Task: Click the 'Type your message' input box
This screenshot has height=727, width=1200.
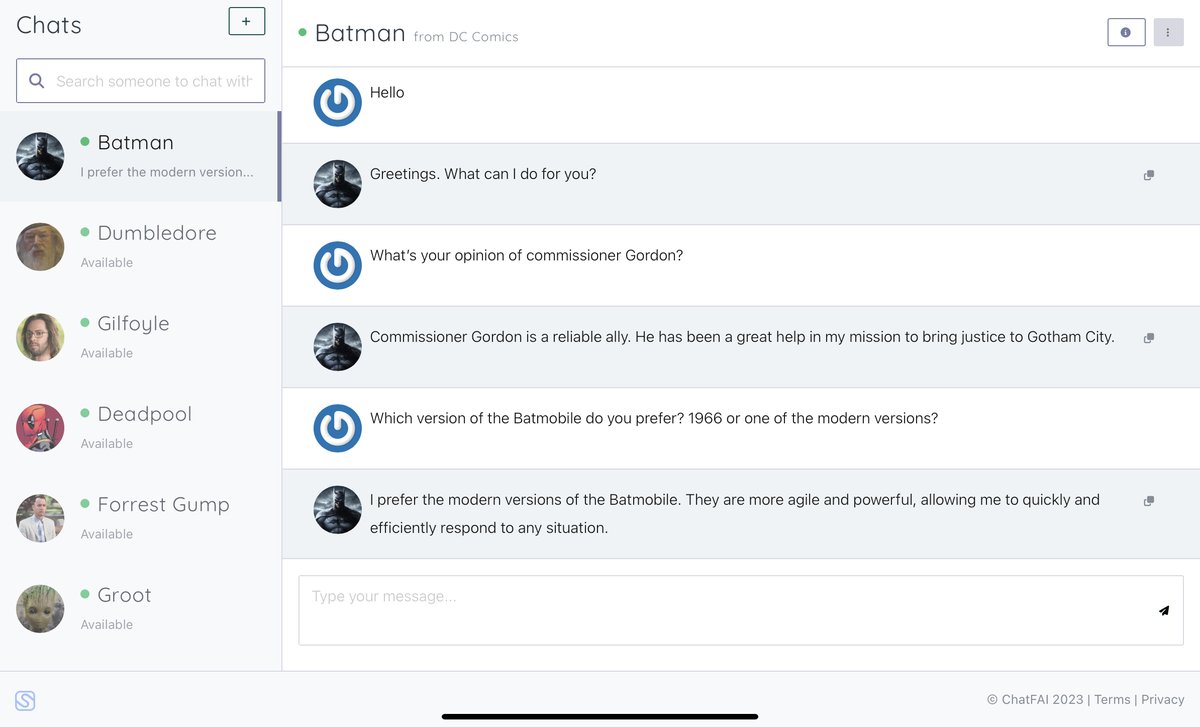Action: click(x=741, y=610)
